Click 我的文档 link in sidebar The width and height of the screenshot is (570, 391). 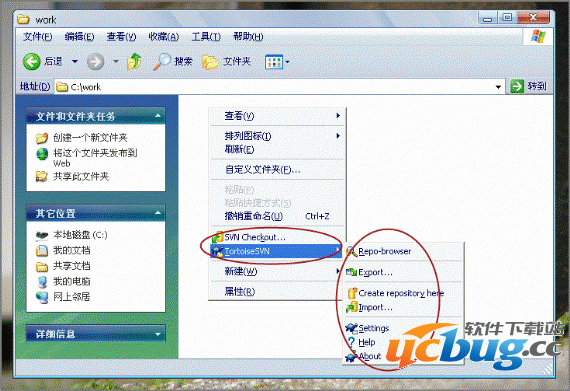pyautogui.click(x=72, y=250)
